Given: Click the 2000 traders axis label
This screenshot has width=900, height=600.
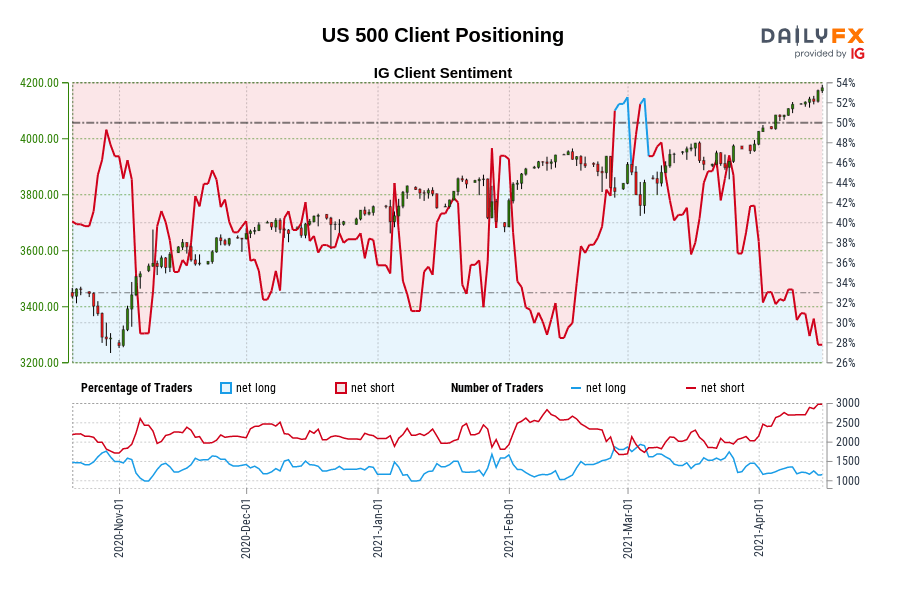Looking at the screenshot, I should pyautogui.click(x=848, y=442).
